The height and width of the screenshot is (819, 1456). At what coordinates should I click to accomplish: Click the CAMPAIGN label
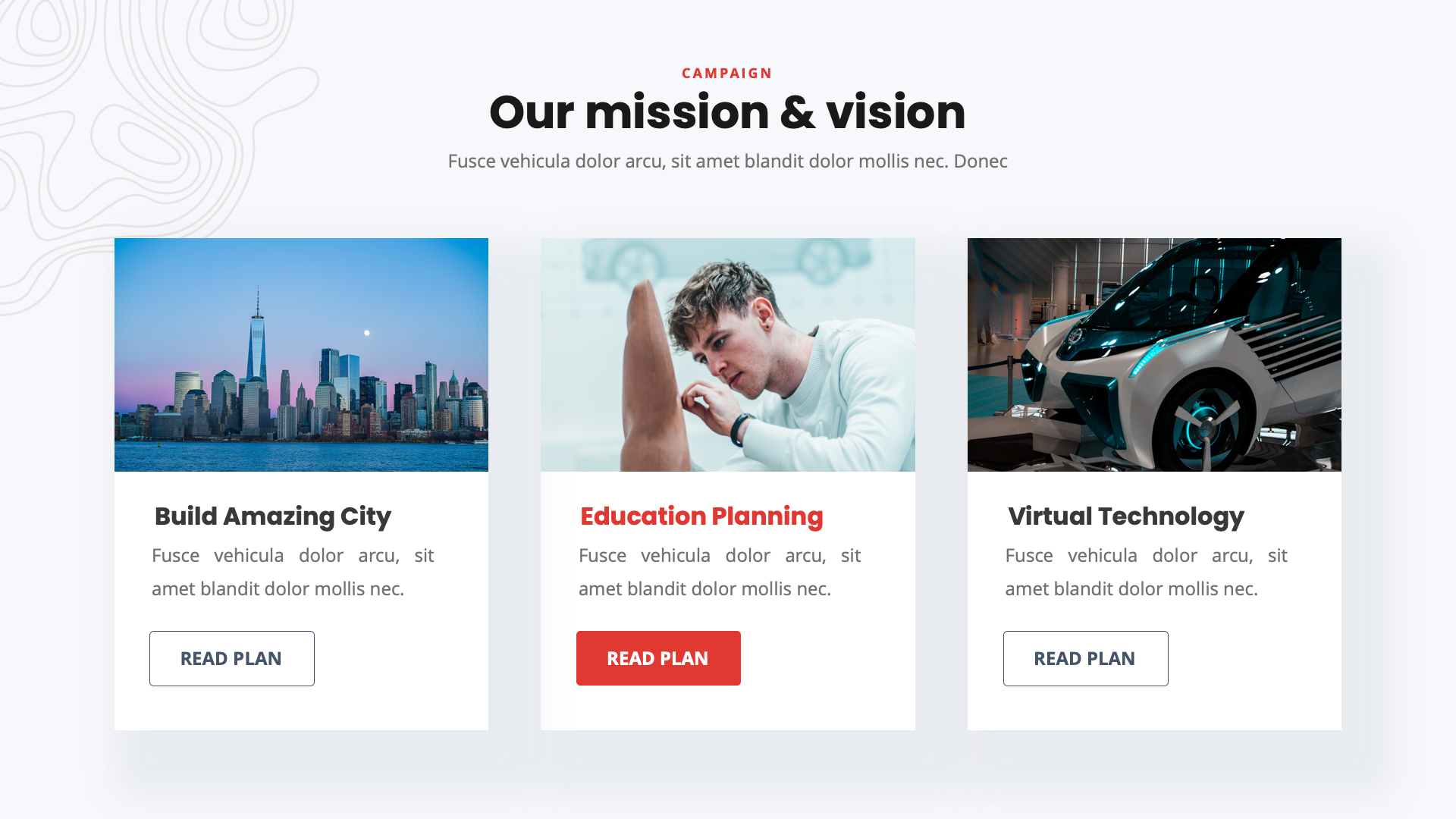(727, 74)
